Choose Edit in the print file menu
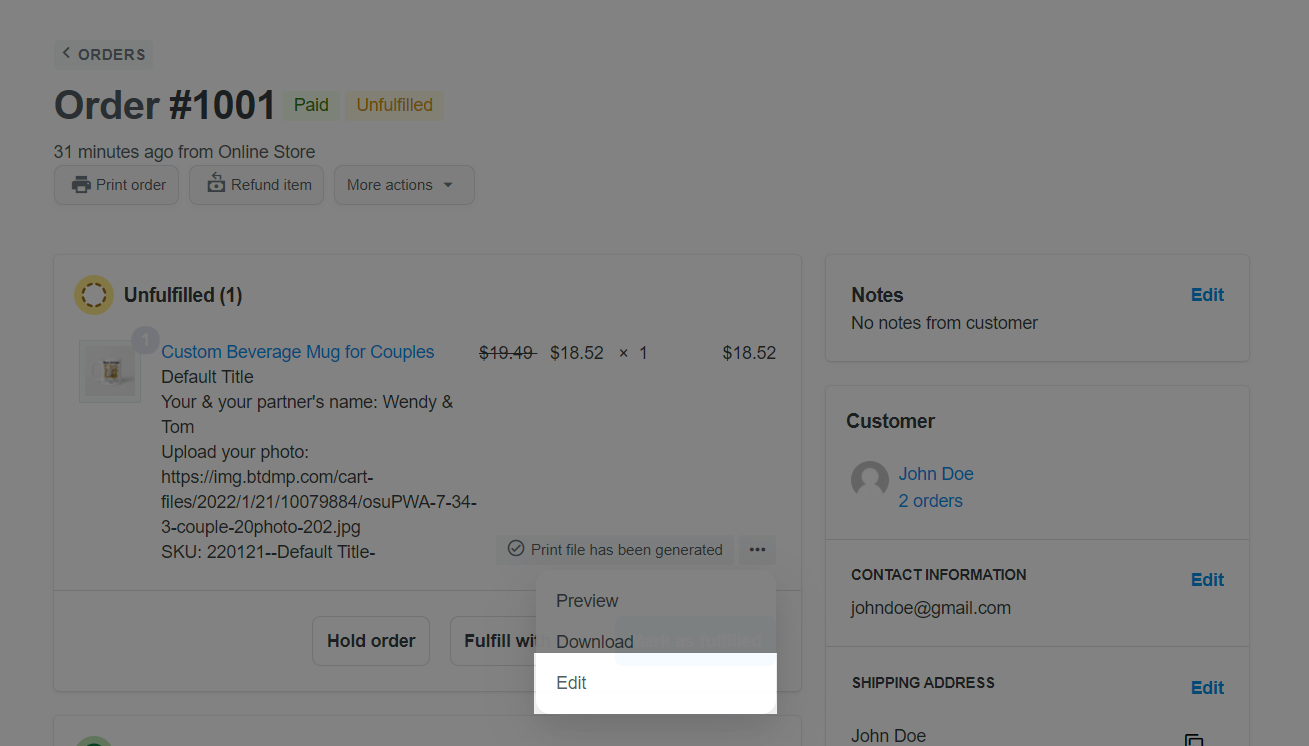The height and width of the screenshot is (746, 1309). 655,683
